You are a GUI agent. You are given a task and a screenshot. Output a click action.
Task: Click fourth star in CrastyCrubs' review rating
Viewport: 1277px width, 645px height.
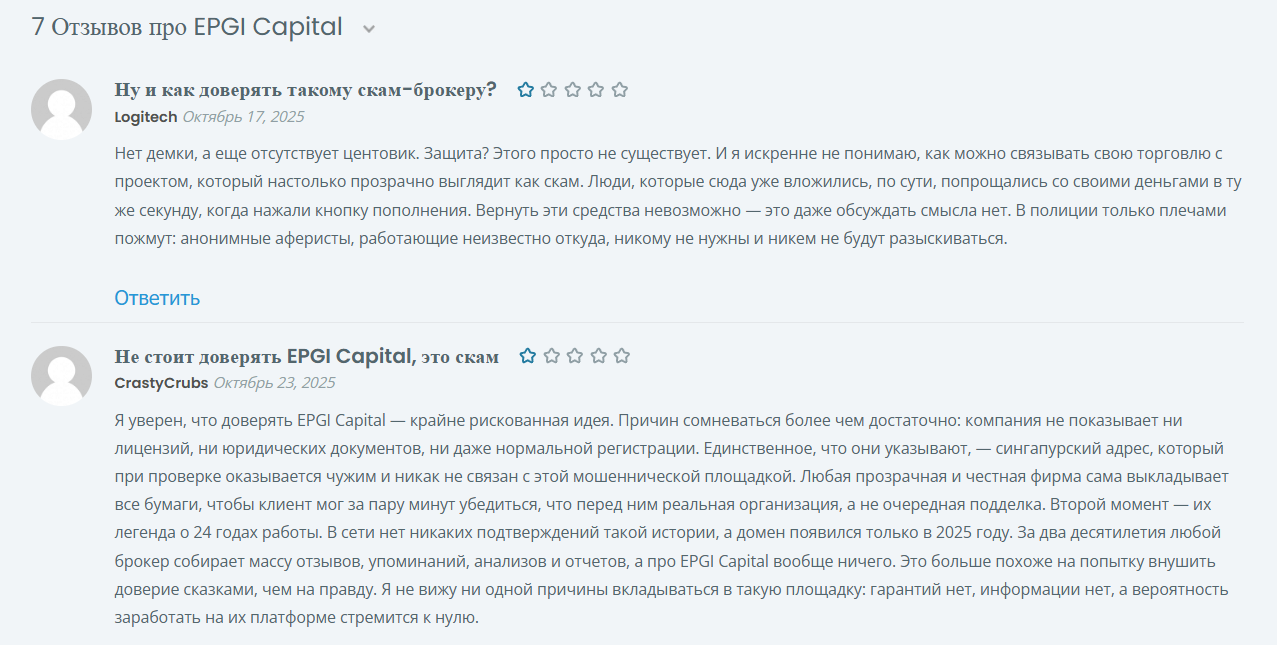point(599,356)
